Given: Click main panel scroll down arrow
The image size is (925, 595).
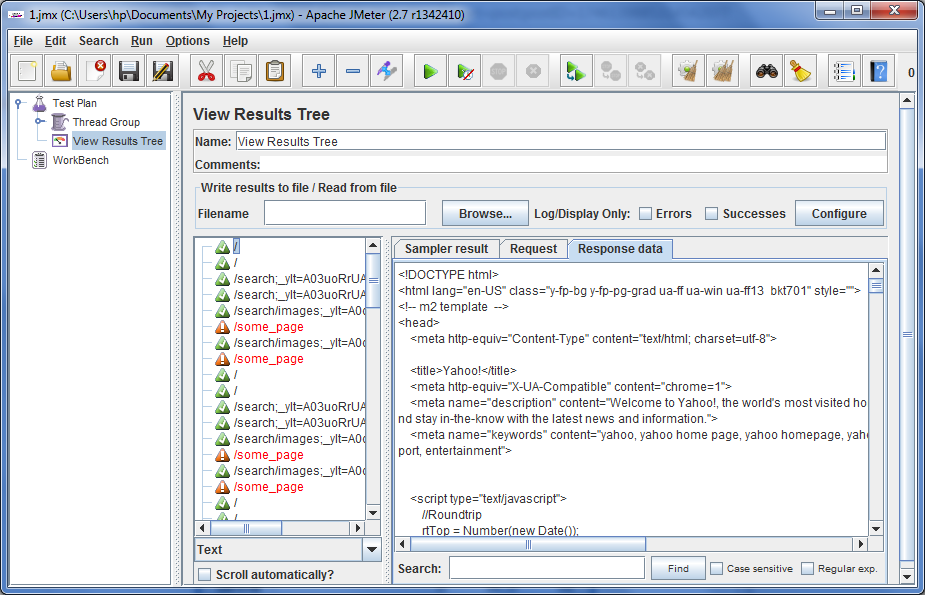Looking at the screenshot, I should (x=907, y=576).
